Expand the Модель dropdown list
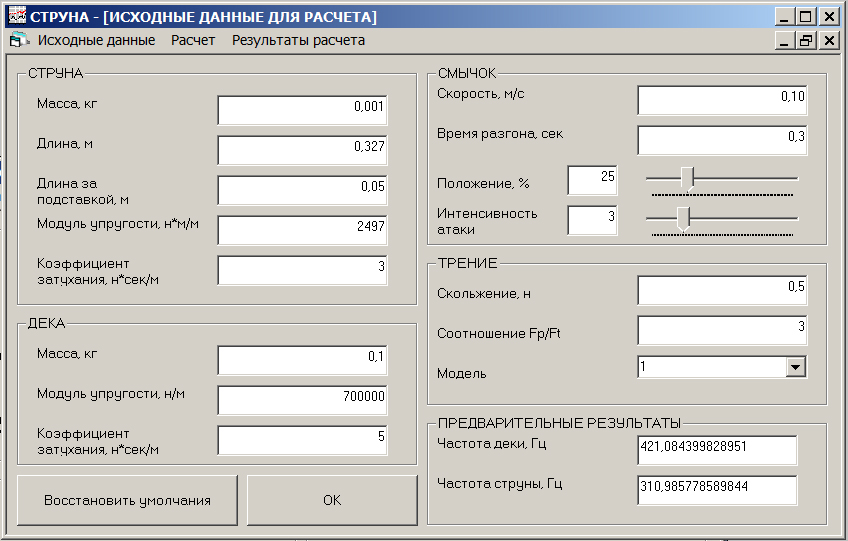Screen dimensions: 848x541 coord(796,367)
